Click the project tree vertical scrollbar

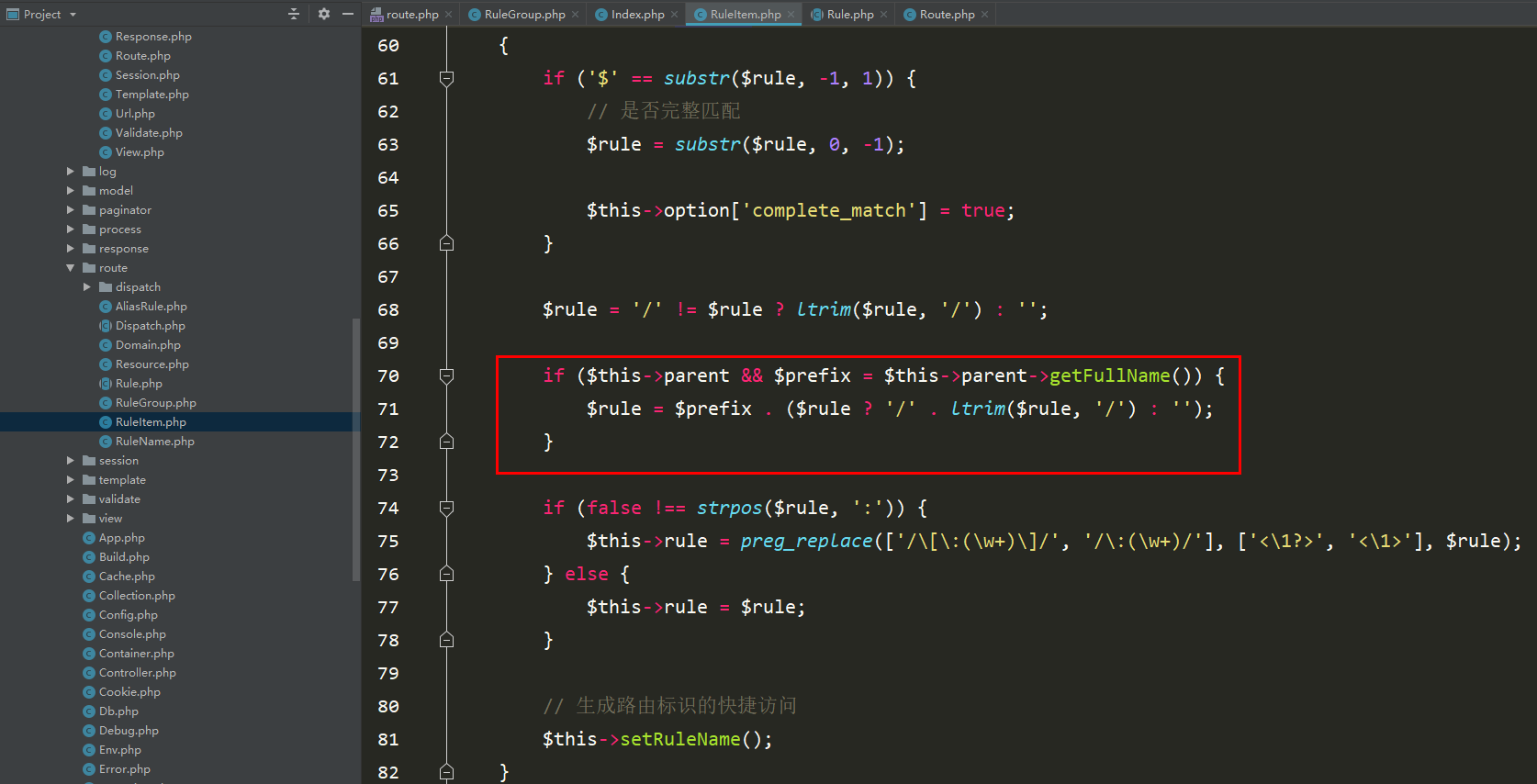click(356, 450)
